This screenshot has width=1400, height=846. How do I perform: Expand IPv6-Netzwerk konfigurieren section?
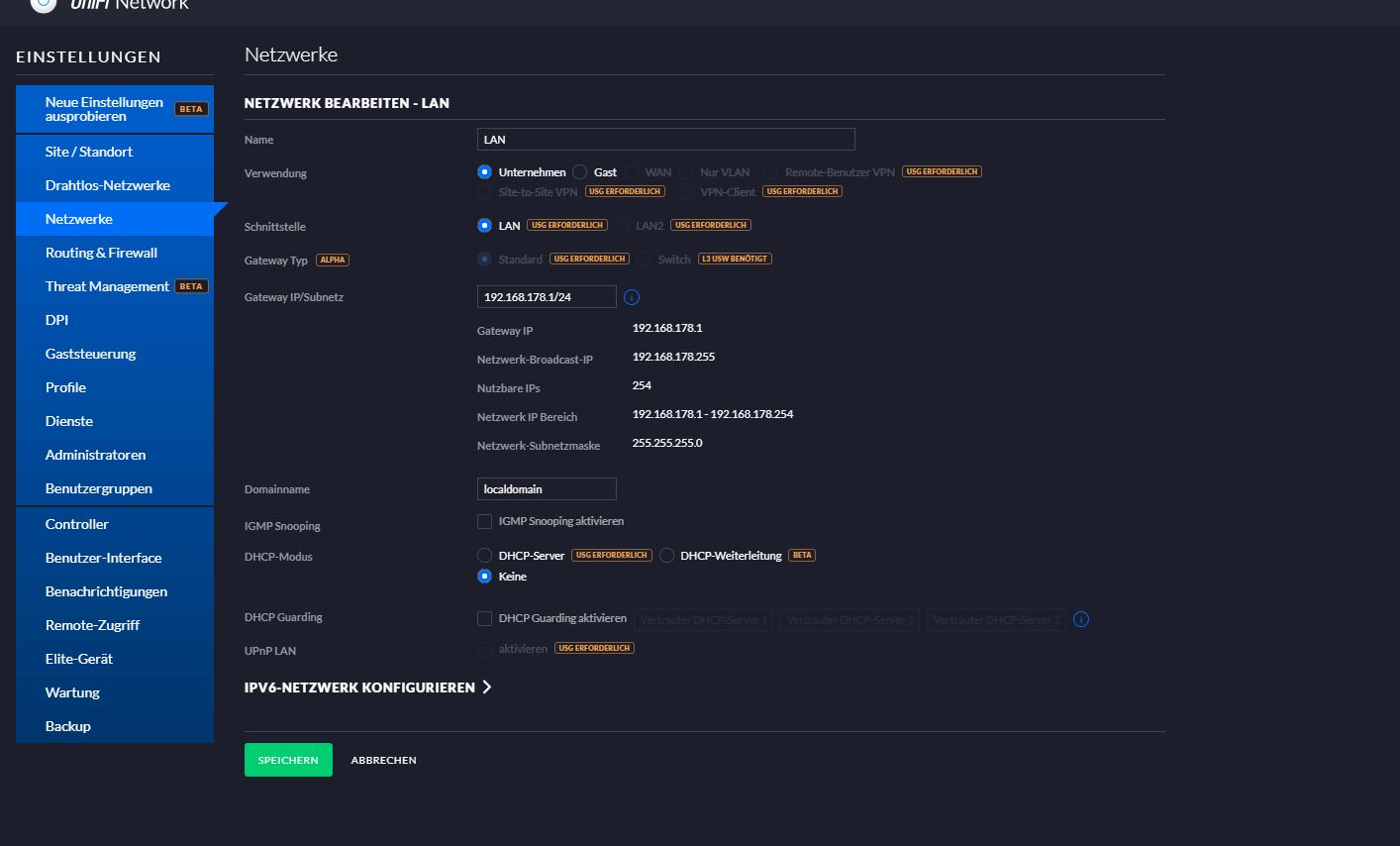367,687
